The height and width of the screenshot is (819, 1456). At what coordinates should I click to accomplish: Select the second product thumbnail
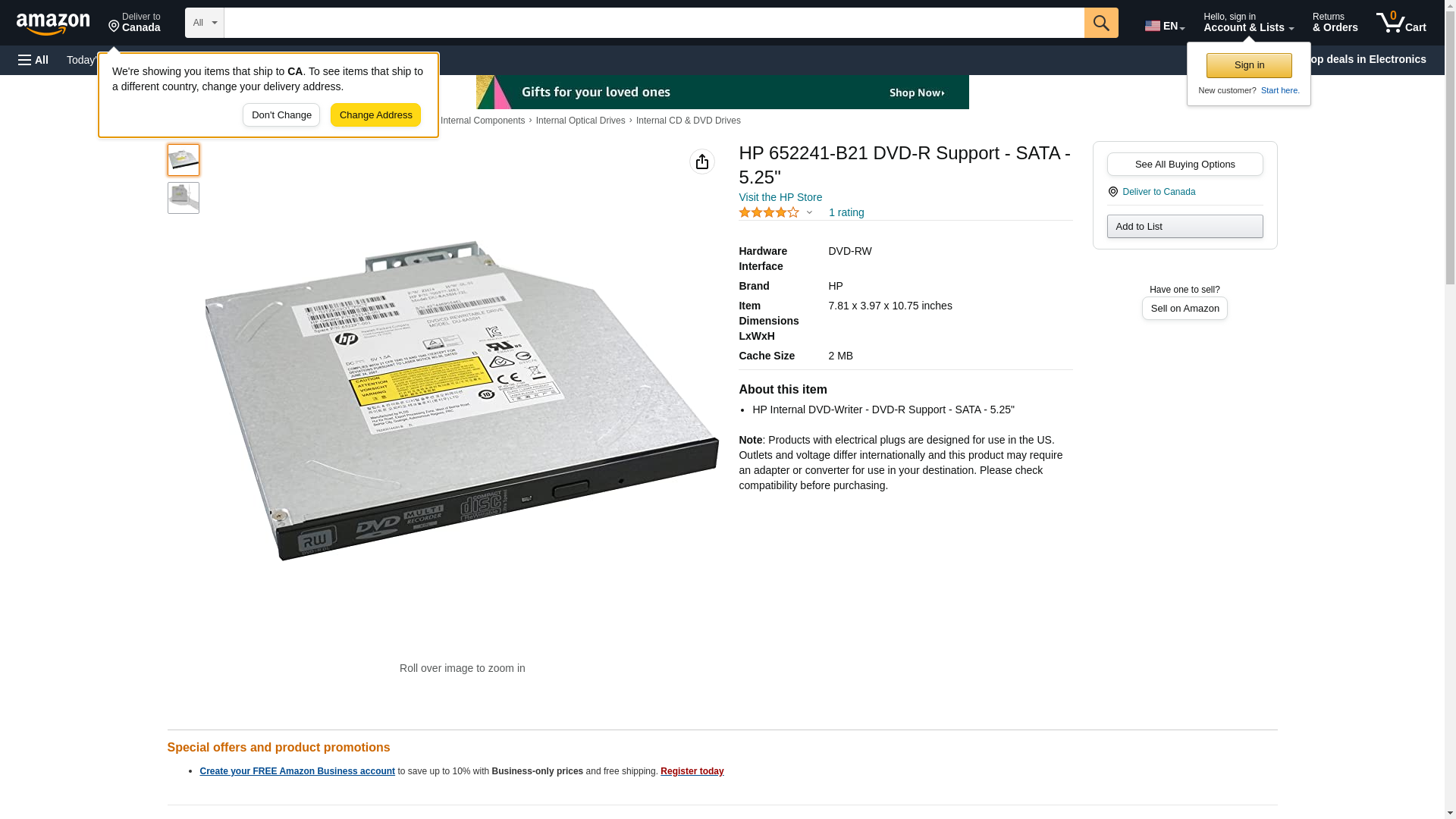pos(183,198)
